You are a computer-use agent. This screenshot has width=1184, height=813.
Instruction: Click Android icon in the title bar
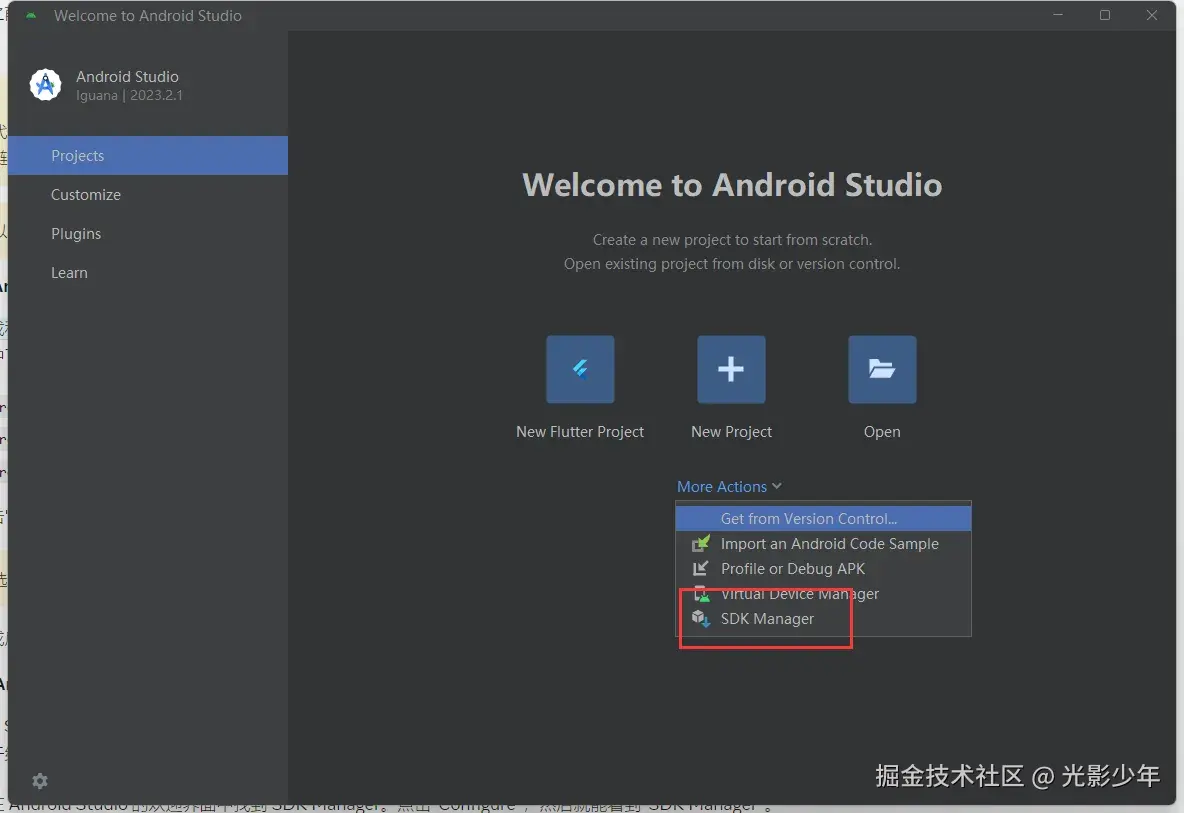[x=31, y=15]
